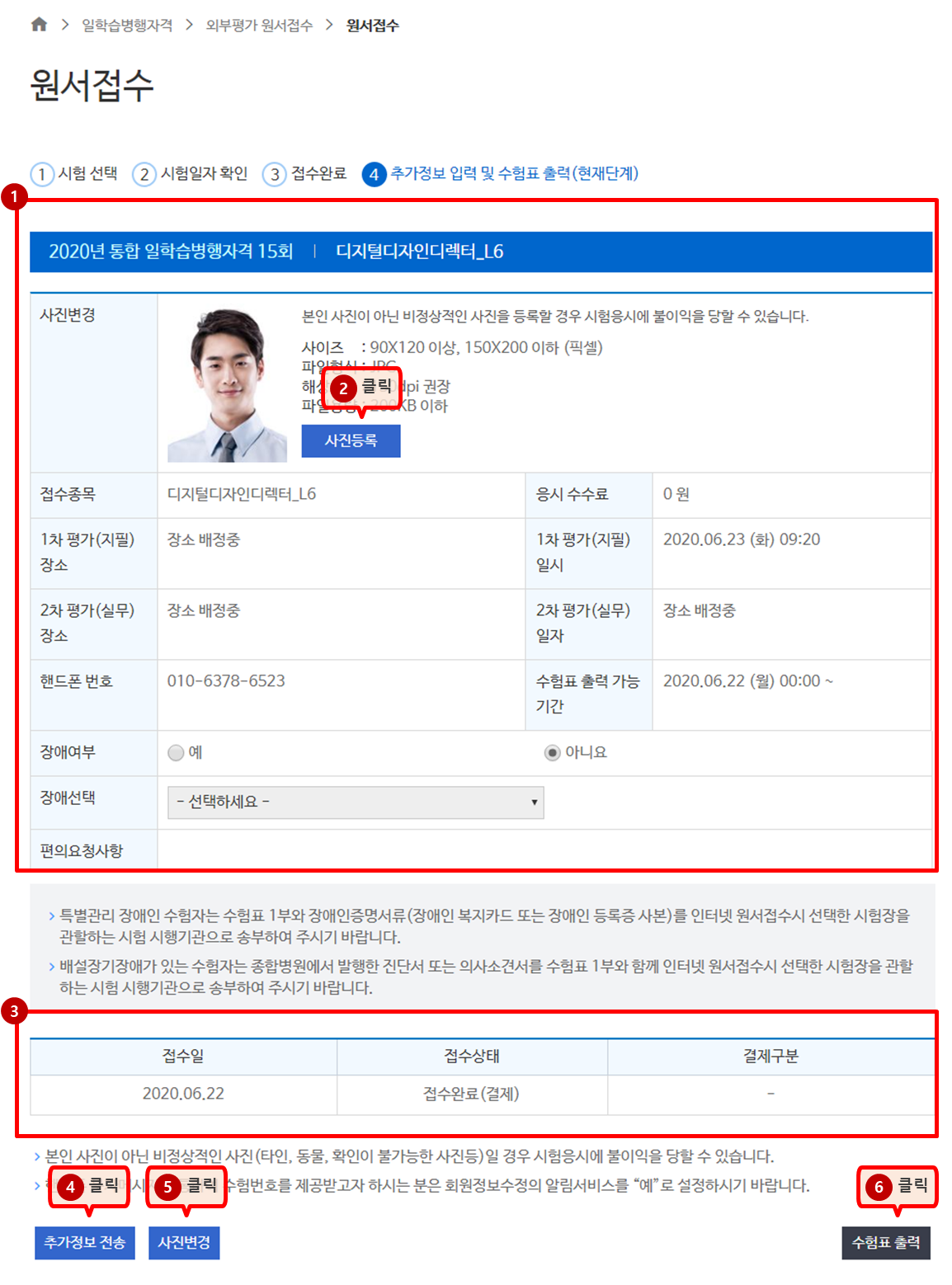This screenshot has width=952, height=1285.
Task: Select step 3 접수완료
Action: (x=304, y=174)
